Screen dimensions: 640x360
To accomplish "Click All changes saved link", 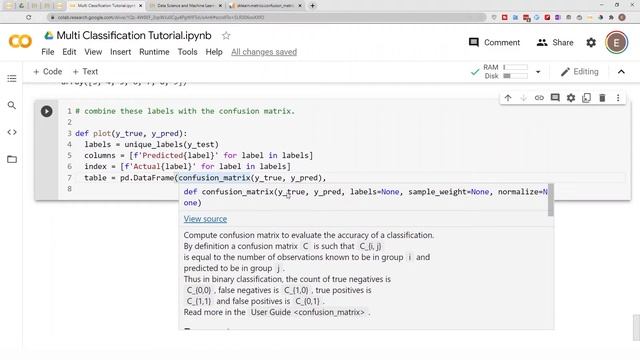I will [x=264, y=52].
